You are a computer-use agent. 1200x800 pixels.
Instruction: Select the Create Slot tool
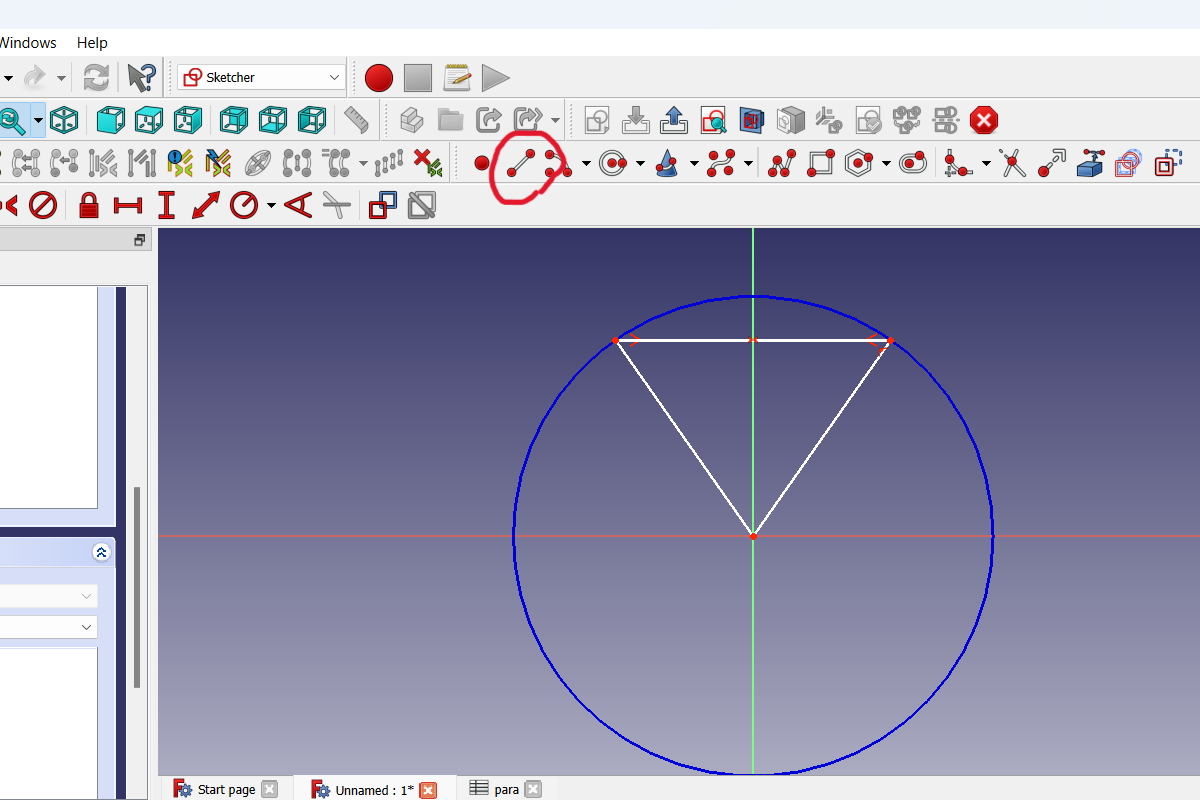pos(913,163)
